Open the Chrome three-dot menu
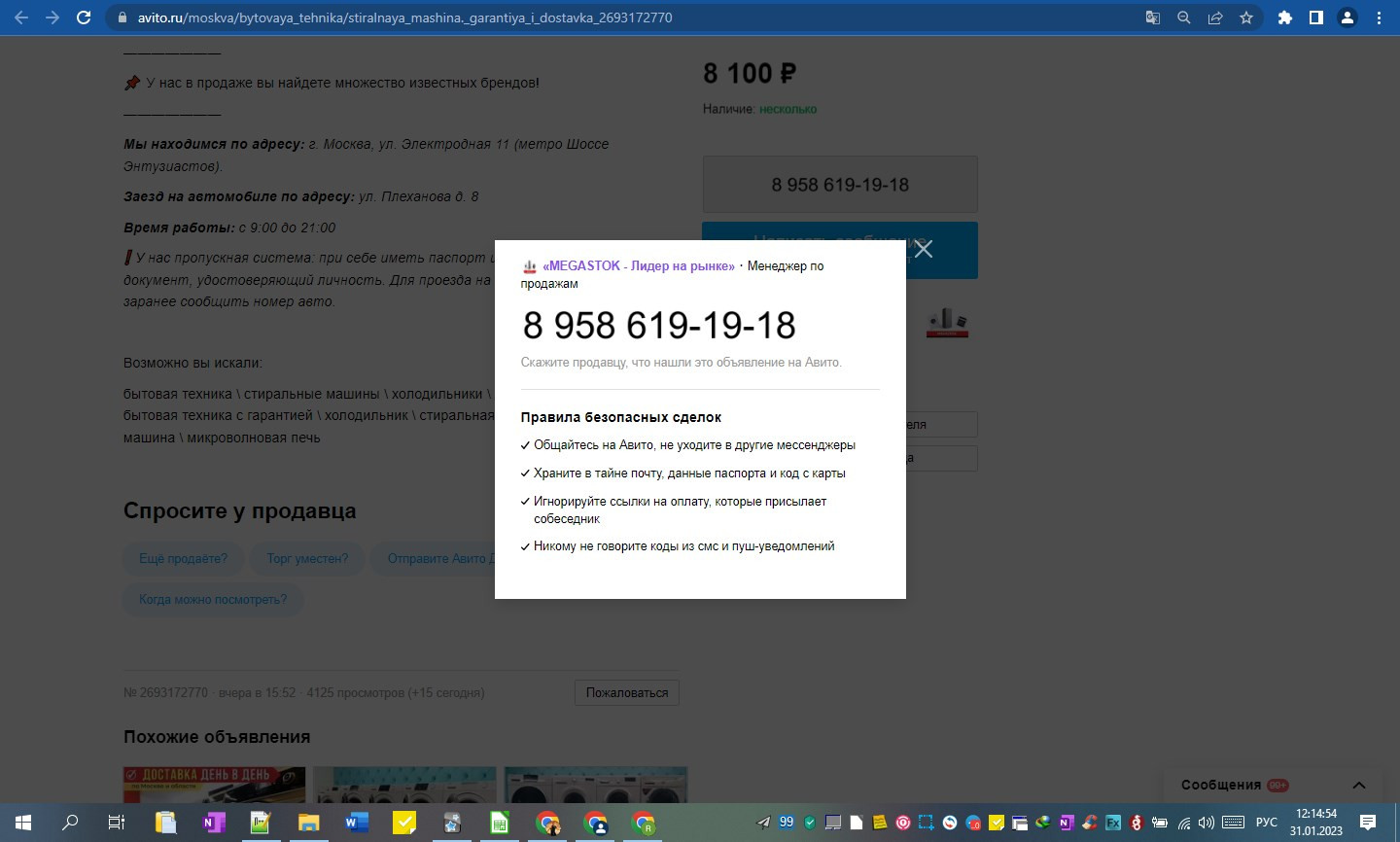This screenshot has width=1400, height=842. pyautogui.click(x=1379, y=18)
